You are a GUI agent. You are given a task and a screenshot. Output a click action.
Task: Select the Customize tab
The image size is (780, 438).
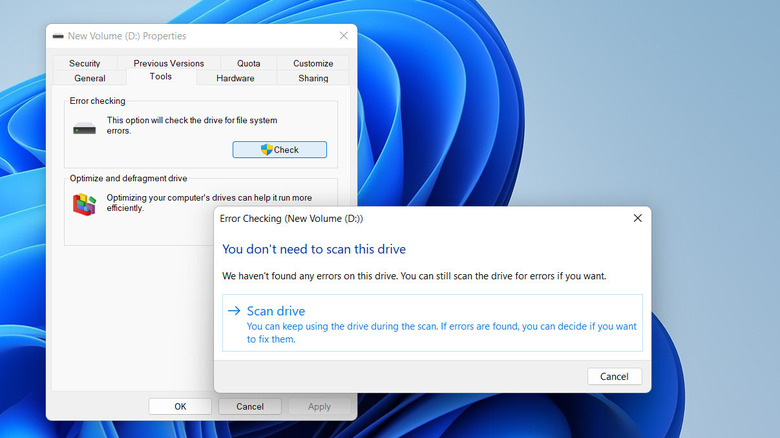coord(313,63)
